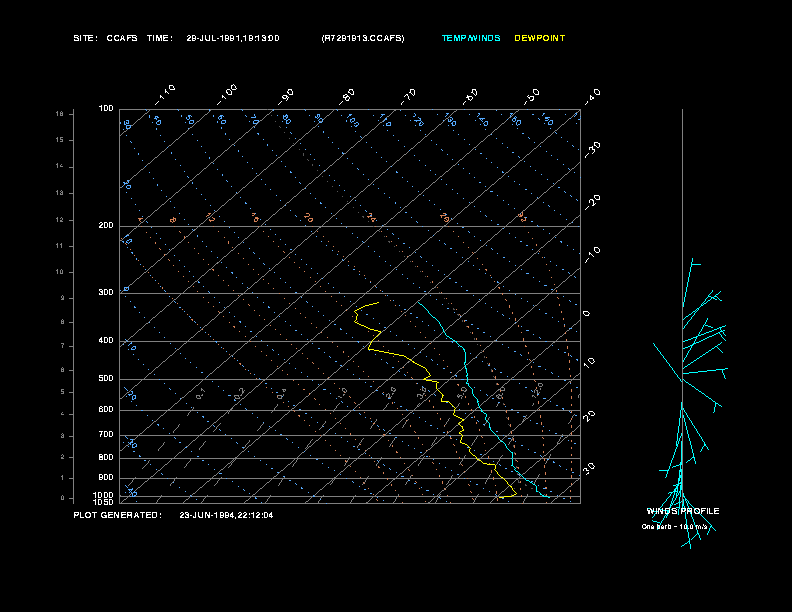
Task: Click the 200 pressure level label
Action: tap(106, 226)
